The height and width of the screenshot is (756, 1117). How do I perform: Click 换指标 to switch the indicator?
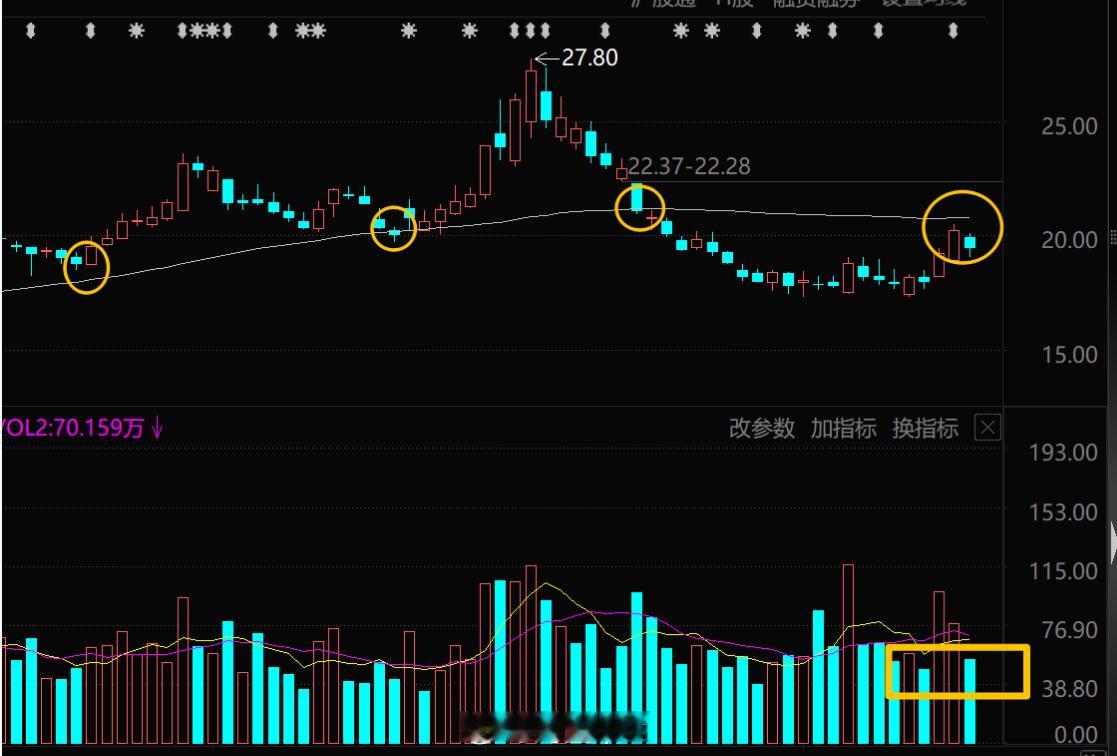click(x=925, y=428)
